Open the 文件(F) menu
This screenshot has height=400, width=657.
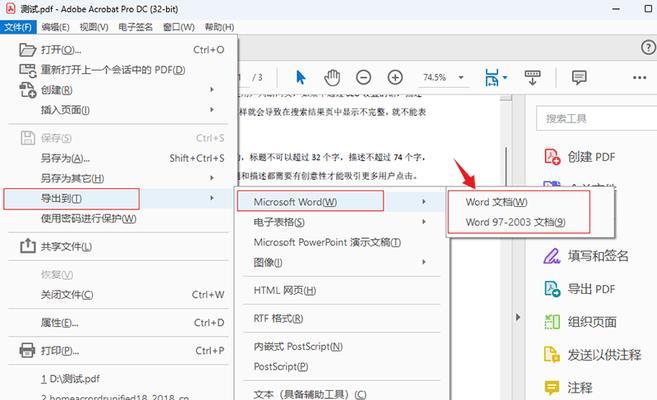[18, 27]
